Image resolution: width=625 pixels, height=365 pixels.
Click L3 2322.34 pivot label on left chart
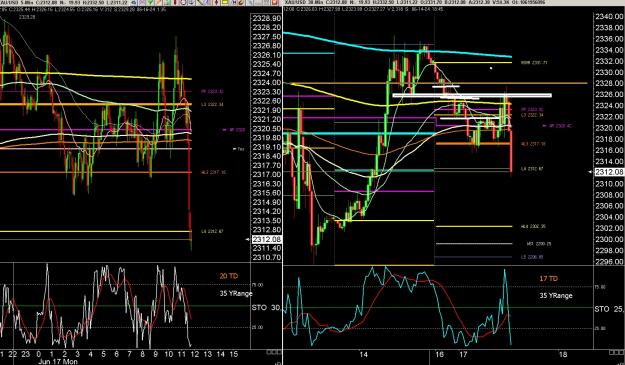tap(212, 104)
